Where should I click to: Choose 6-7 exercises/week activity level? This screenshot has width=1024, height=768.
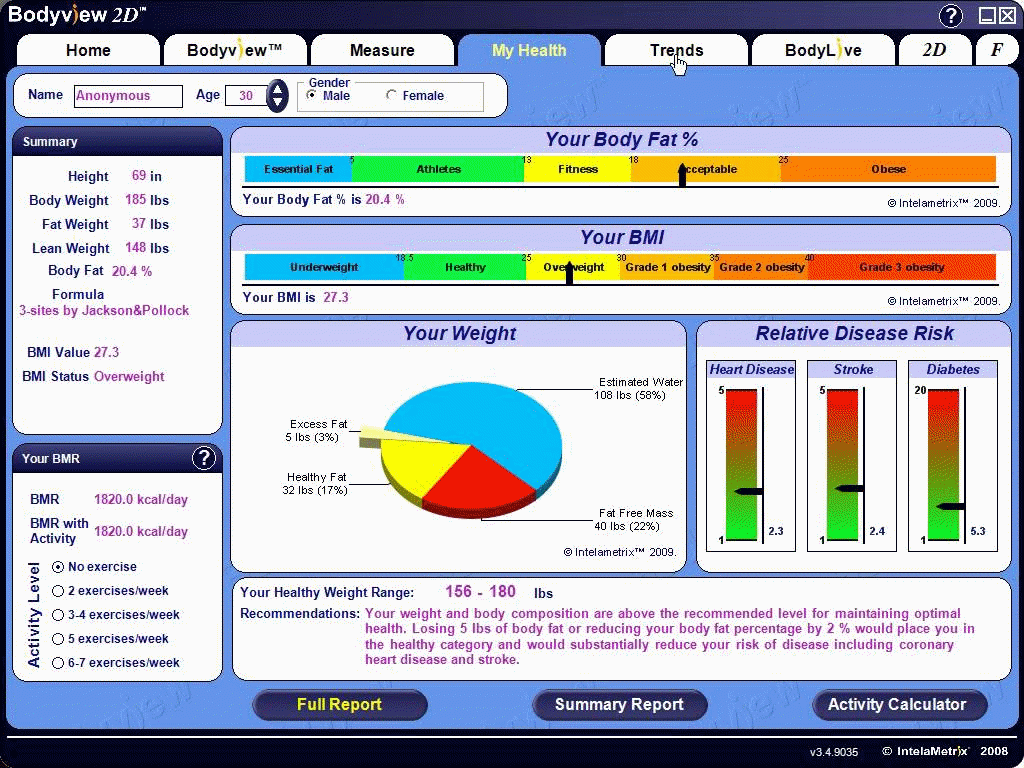[58, 663]
